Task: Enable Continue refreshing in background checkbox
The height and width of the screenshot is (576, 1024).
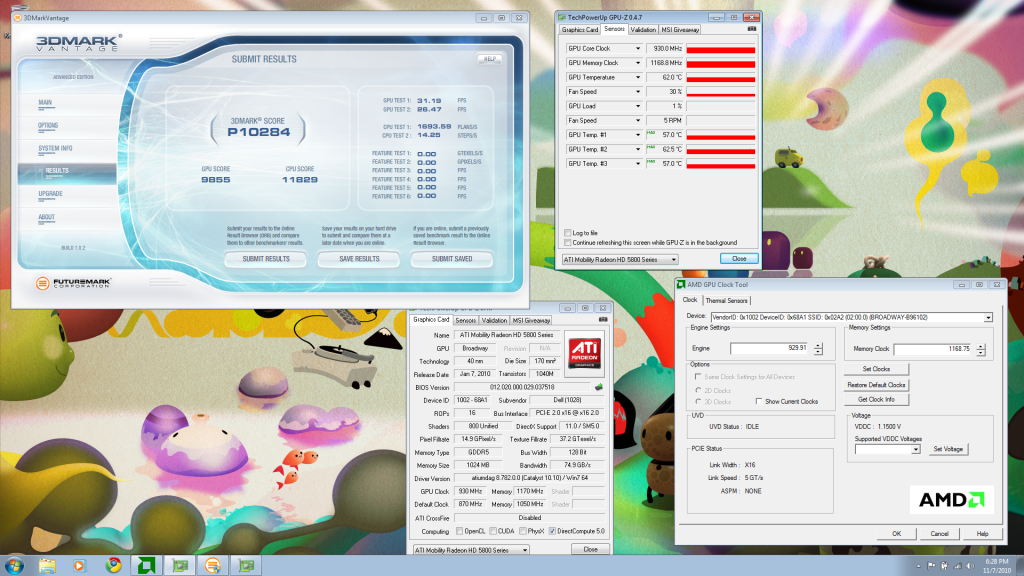Action: click(x=568, y=243)
